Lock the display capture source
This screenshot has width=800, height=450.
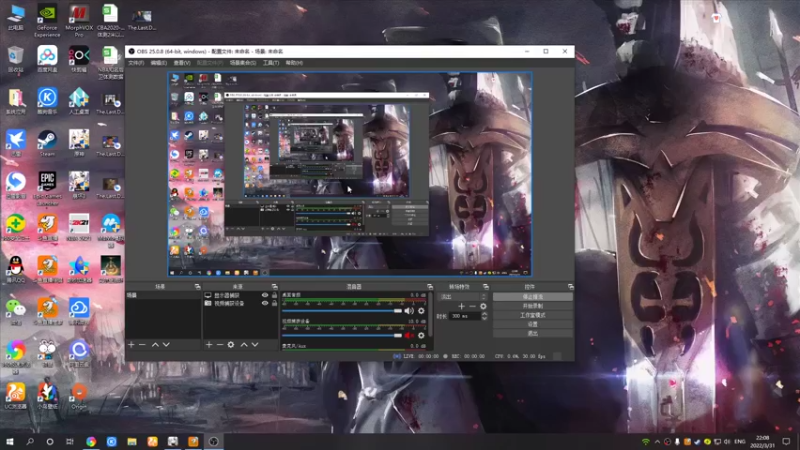(x=274, y=295)
